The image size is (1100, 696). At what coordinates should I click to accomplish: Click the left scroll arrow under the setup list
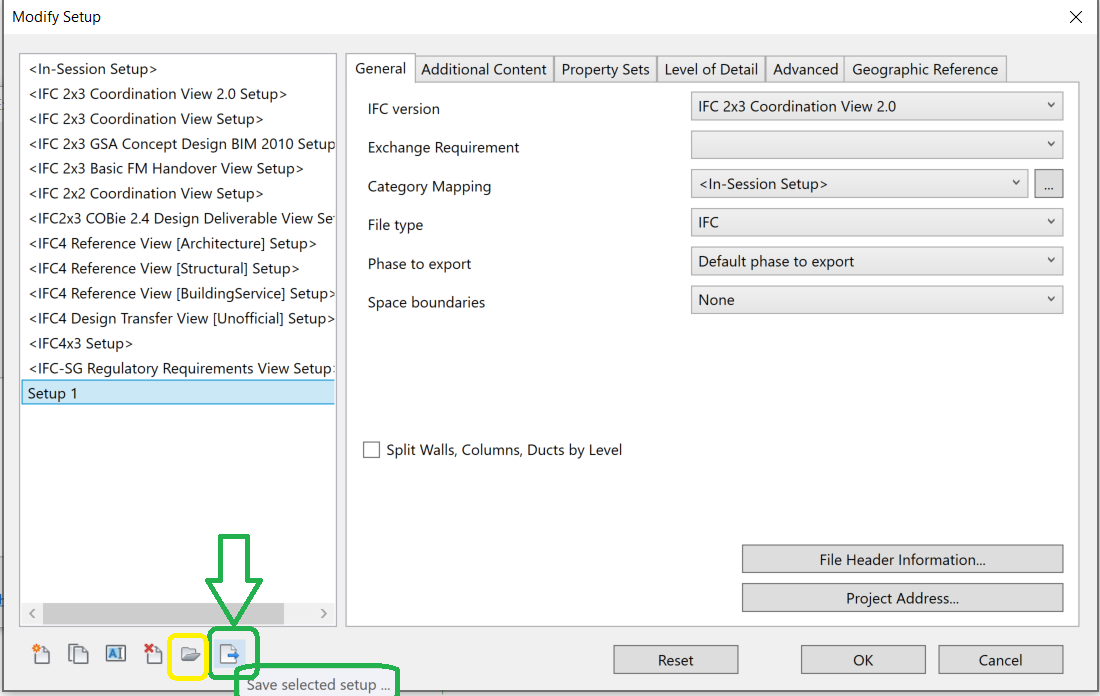click(30, 614)
